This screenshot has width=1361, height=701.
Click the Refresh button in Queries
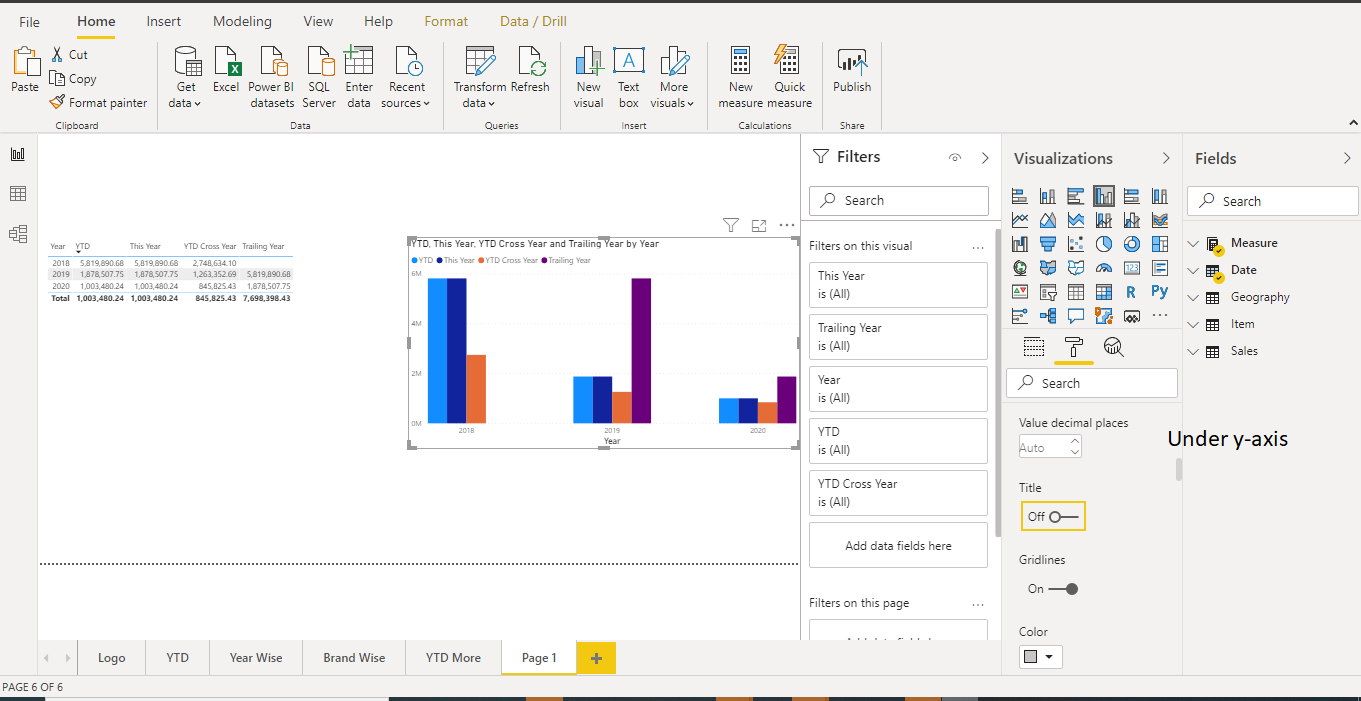click(530, 70)
